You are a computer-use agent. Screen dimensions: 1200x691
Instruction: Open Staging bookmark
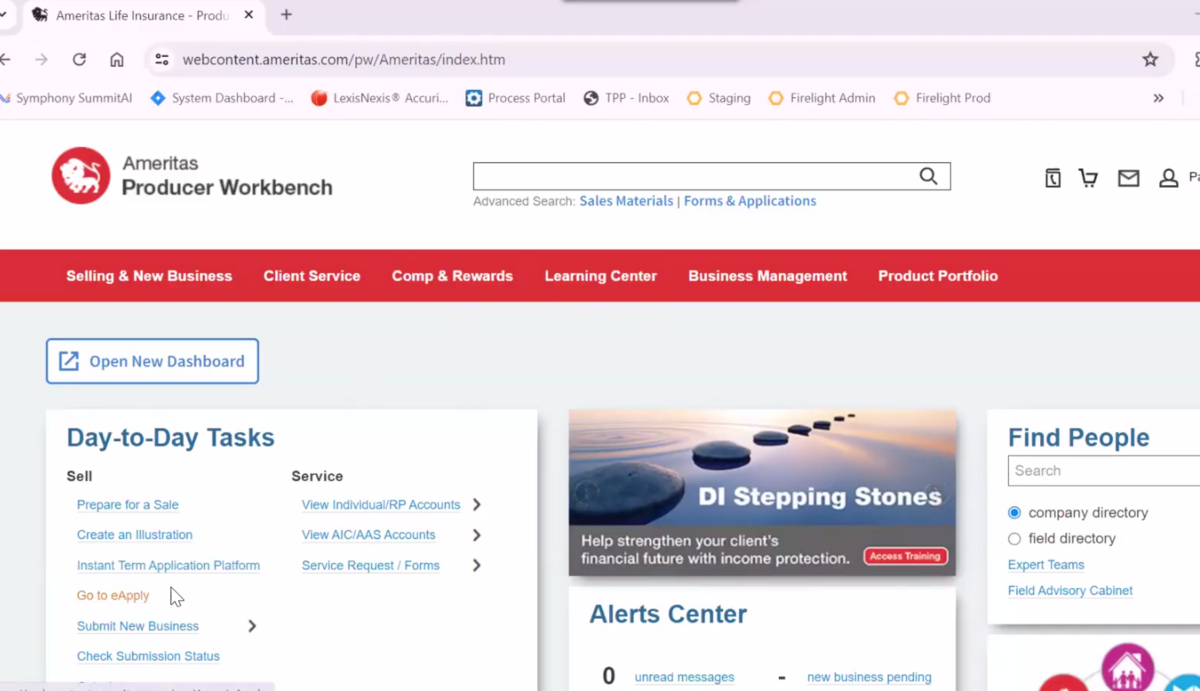tap(718, 98)
